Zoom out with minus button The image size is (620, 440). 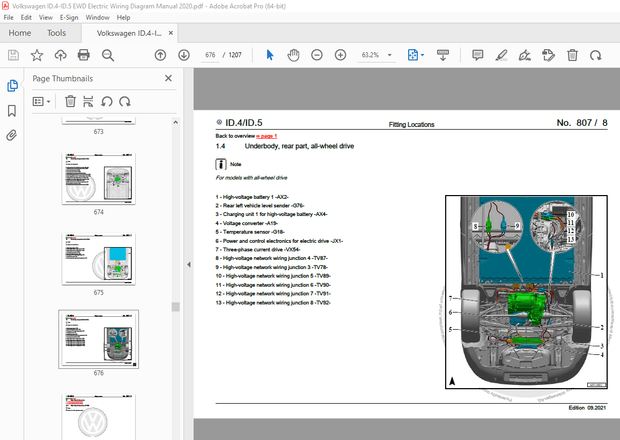point(317,55)
